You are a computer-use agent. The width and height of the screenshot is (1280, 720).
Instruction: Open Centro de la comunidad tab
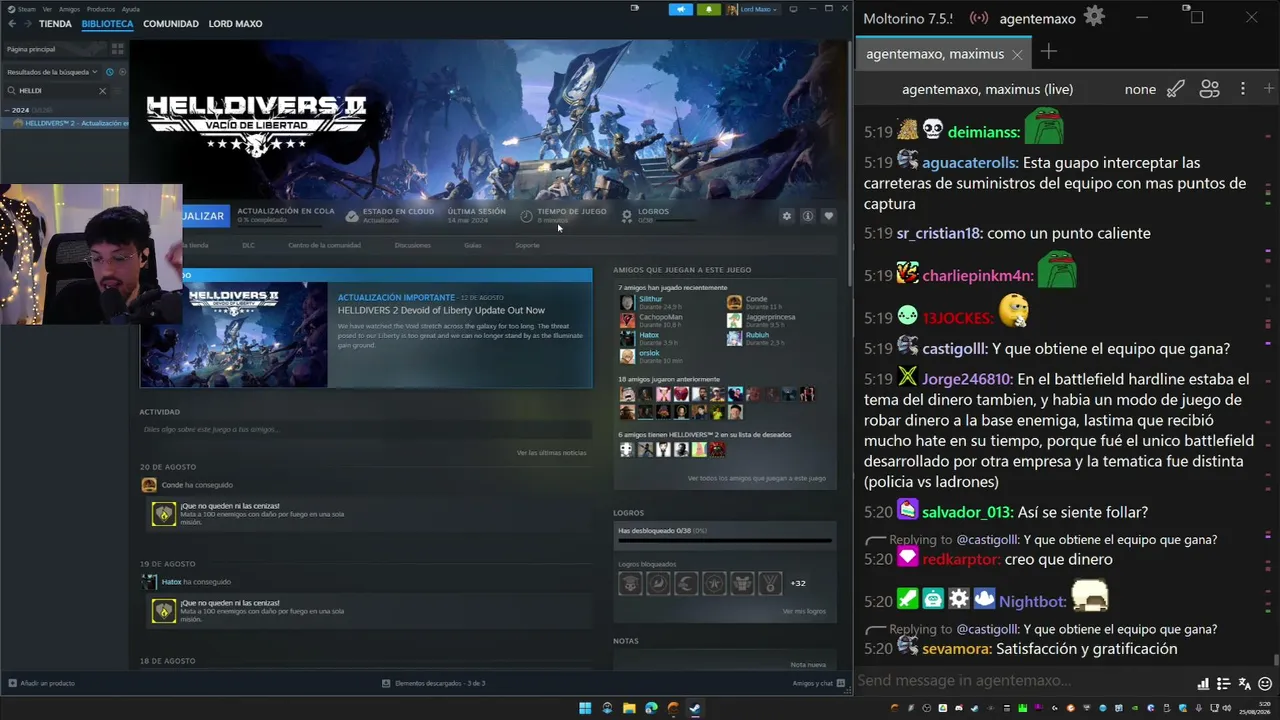click(324, 245)
